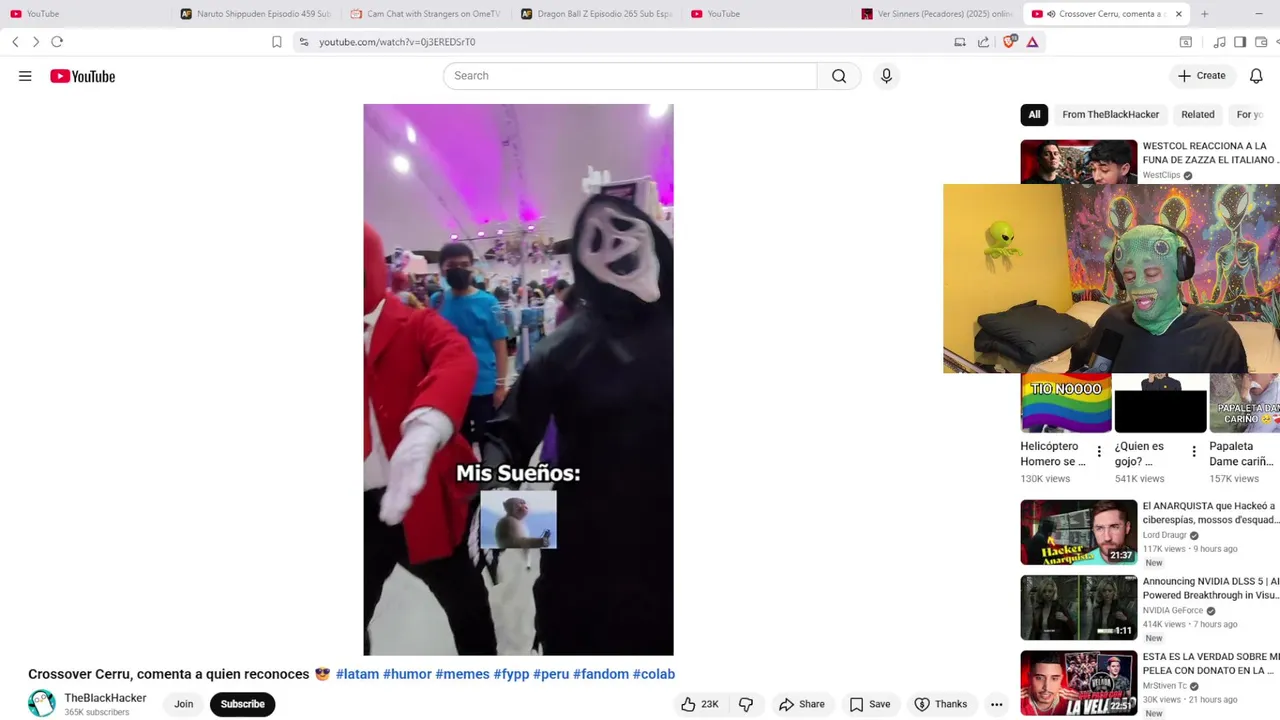Open a new tab with plus button
The height and width of the screenshot is (720, 1280).
tap(1204, 14)
